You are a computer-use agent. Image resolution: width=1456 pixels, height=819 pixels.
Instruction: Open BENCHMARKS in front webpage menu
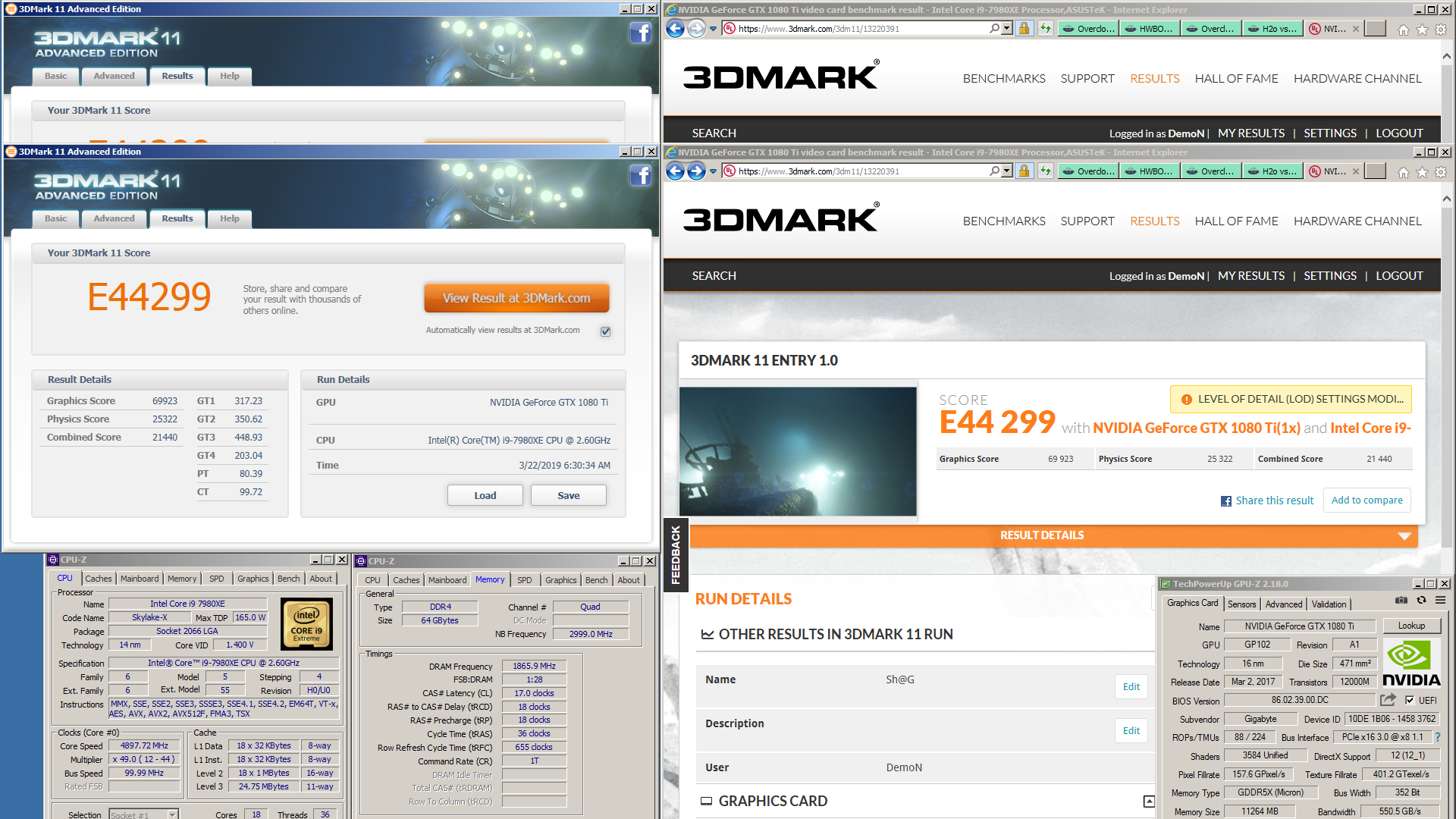pos(1004,221)
